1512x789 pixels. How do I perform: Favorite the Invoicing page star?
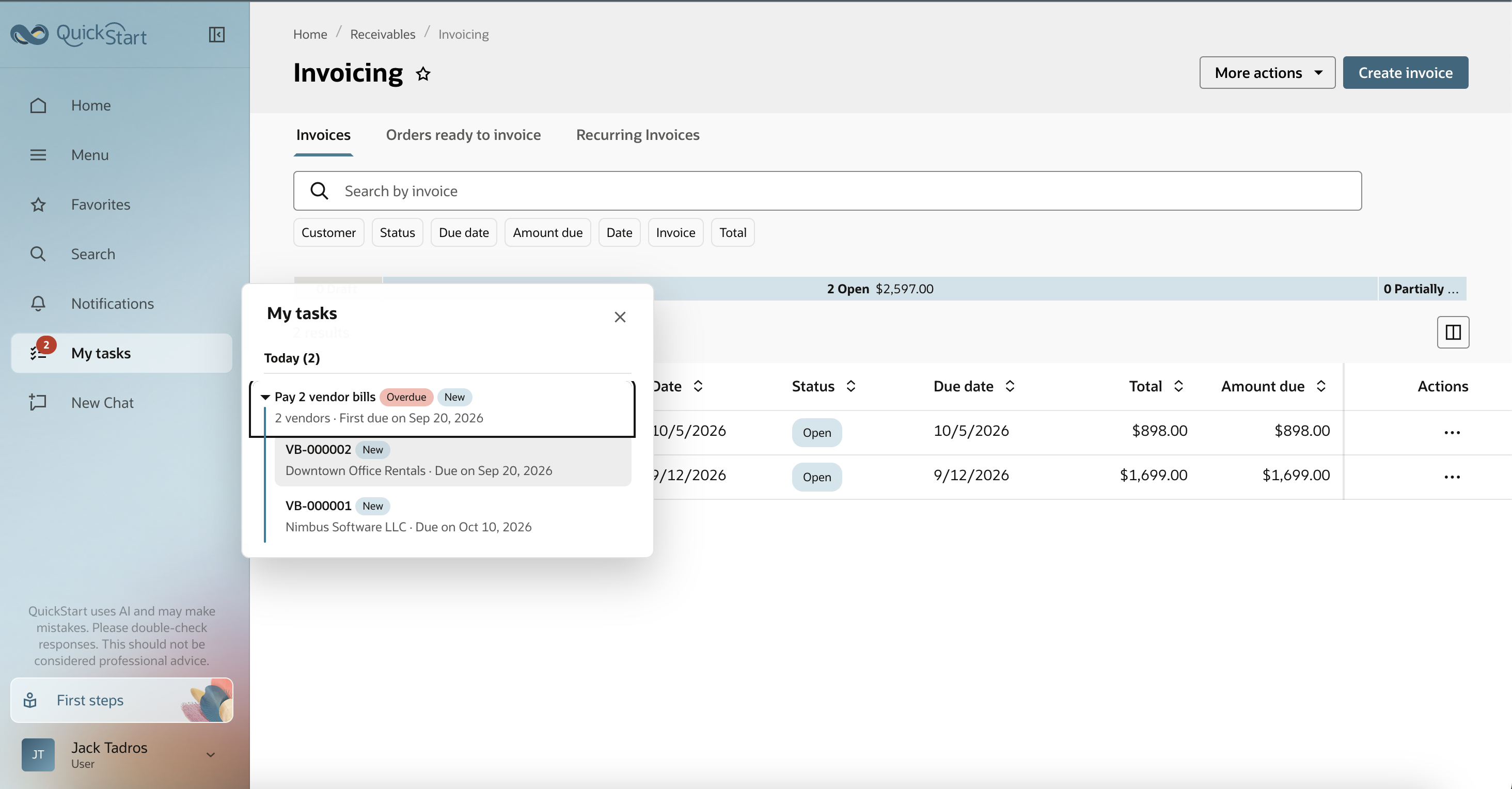tap(423, 74)
